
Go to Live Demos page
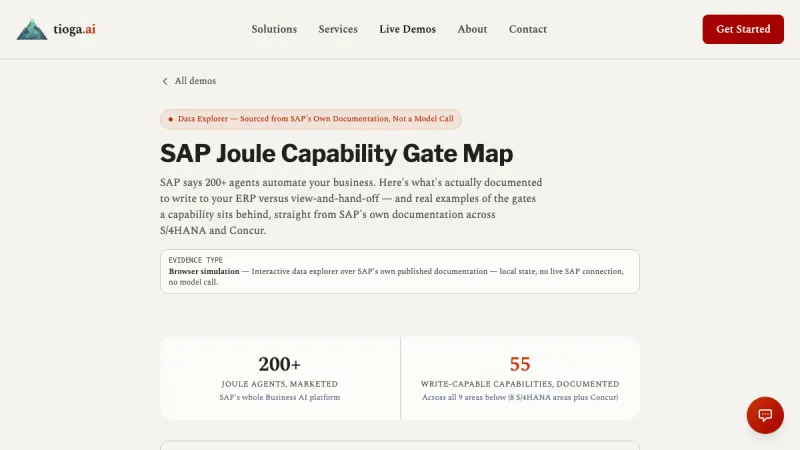[407, 29]
